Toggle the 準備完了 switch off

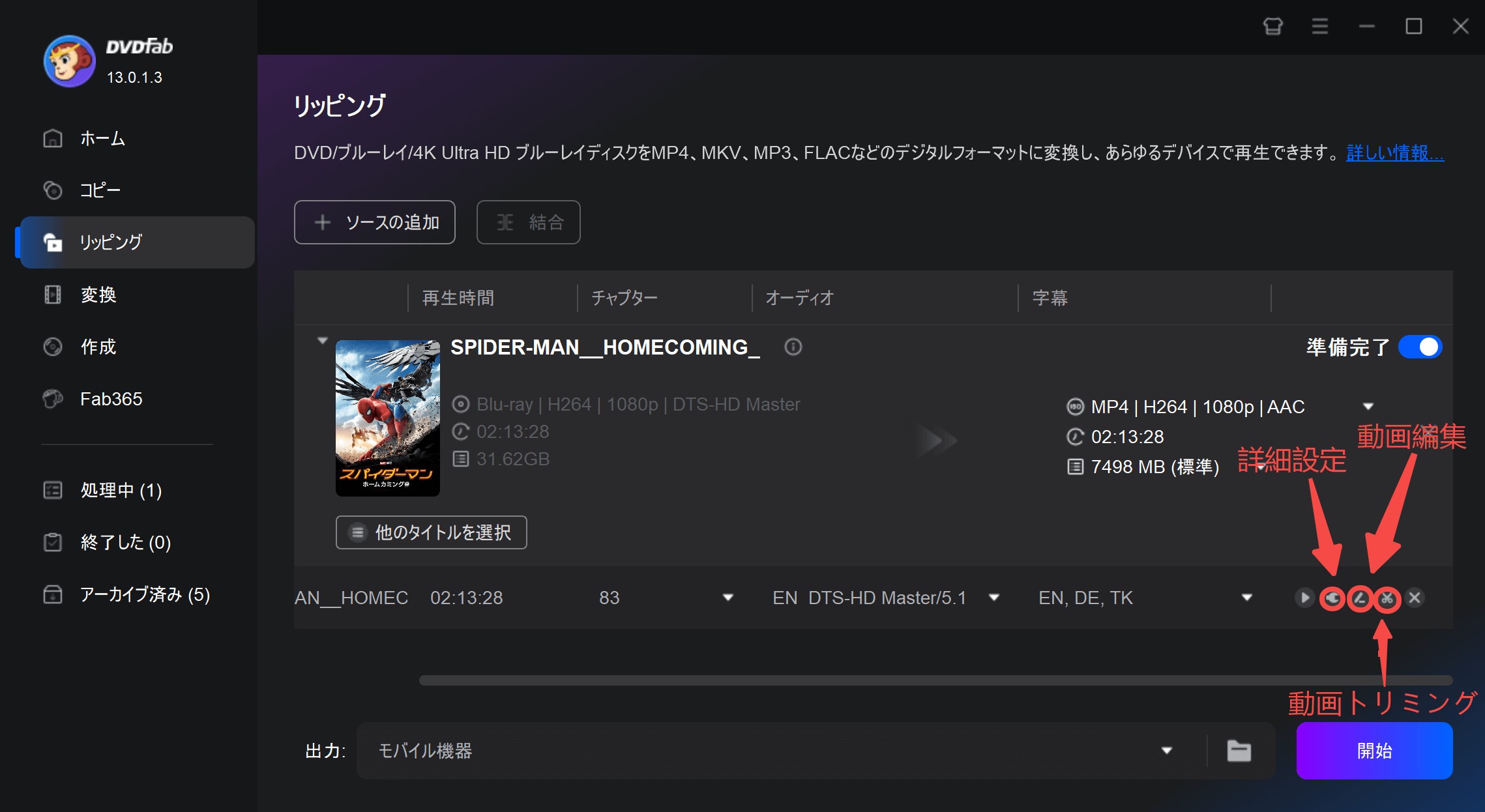(x=1420, y=347)
